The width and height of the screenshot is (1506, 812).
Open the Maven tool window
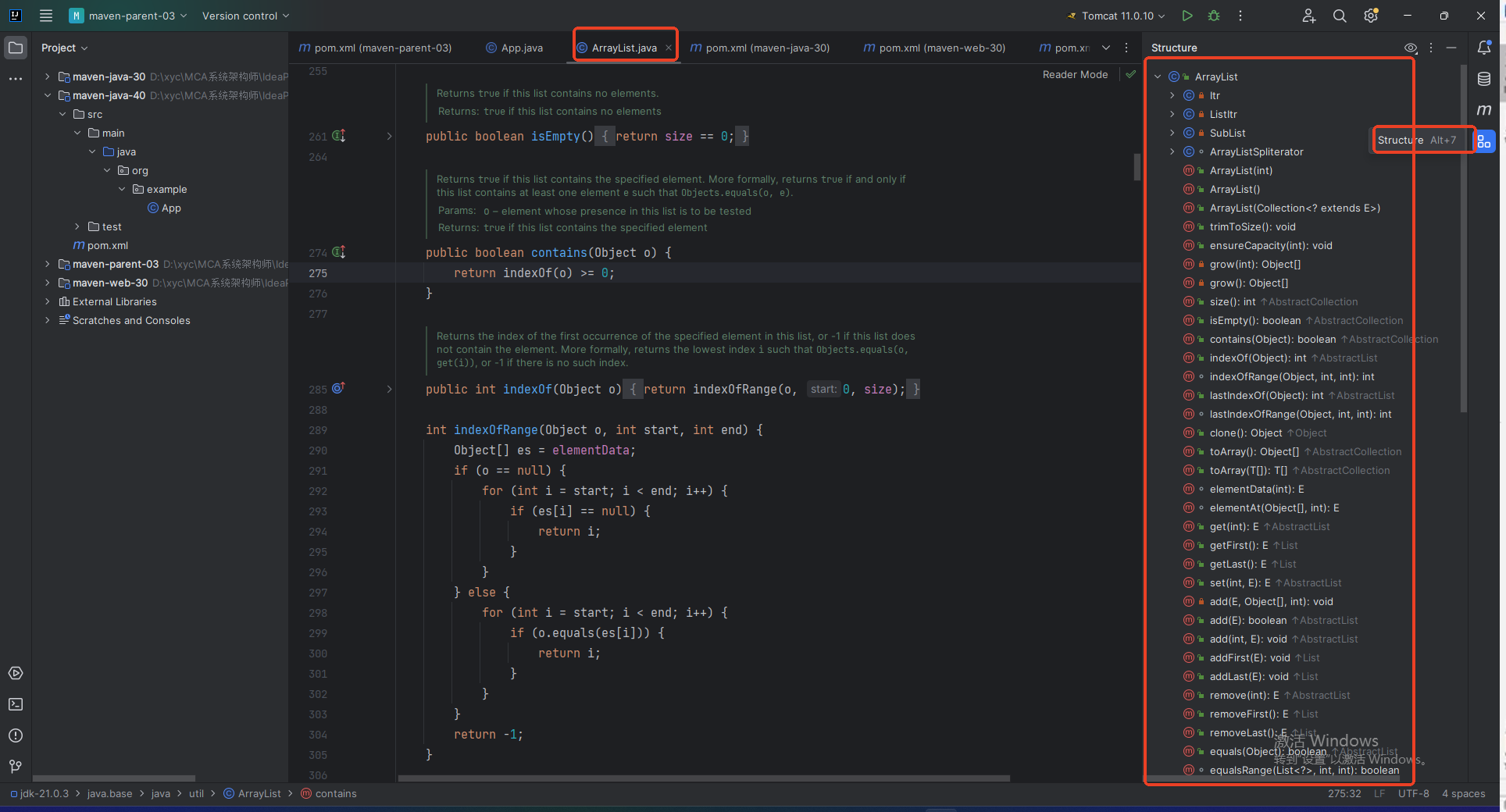coord(1484,110)
